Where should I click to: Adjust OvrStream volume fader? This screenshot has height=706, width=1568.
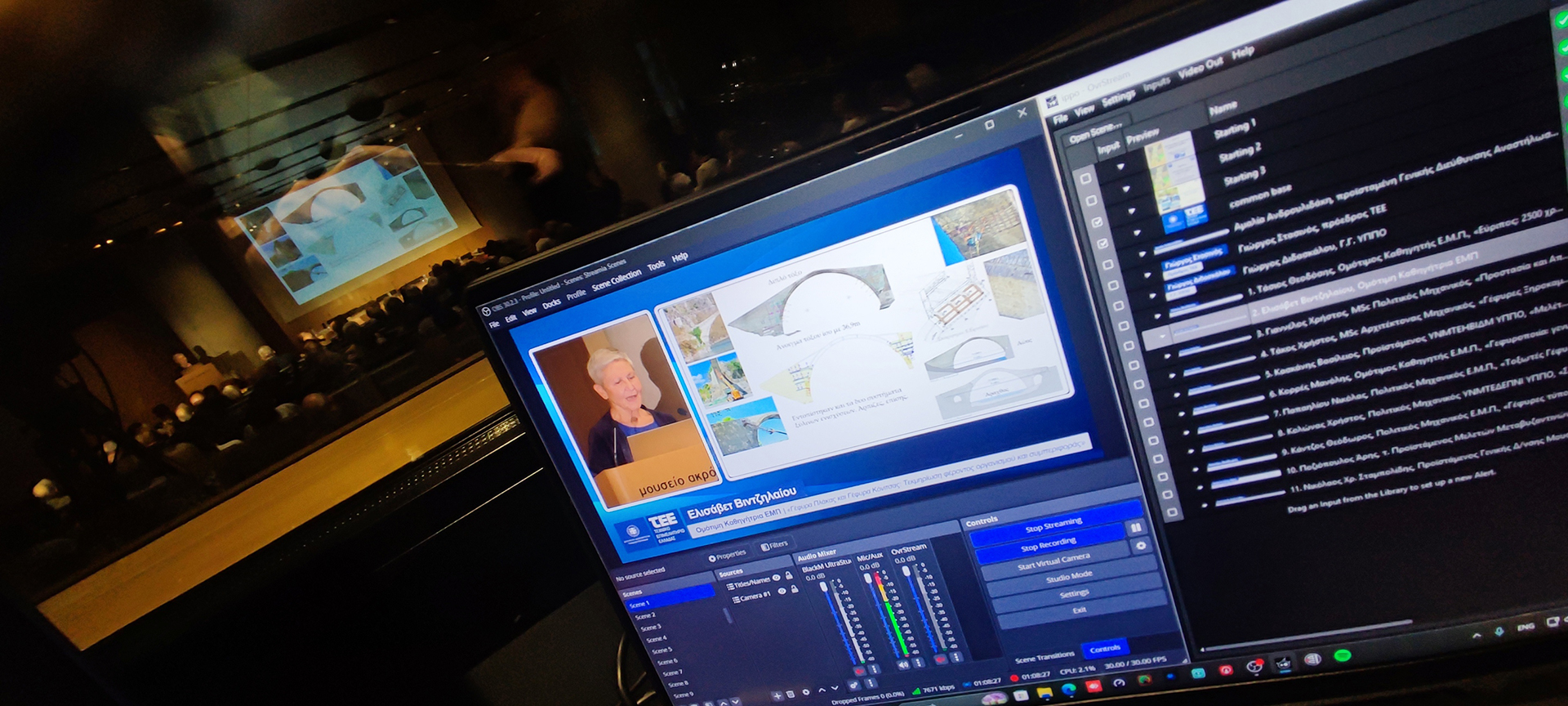tap(906, 570)
